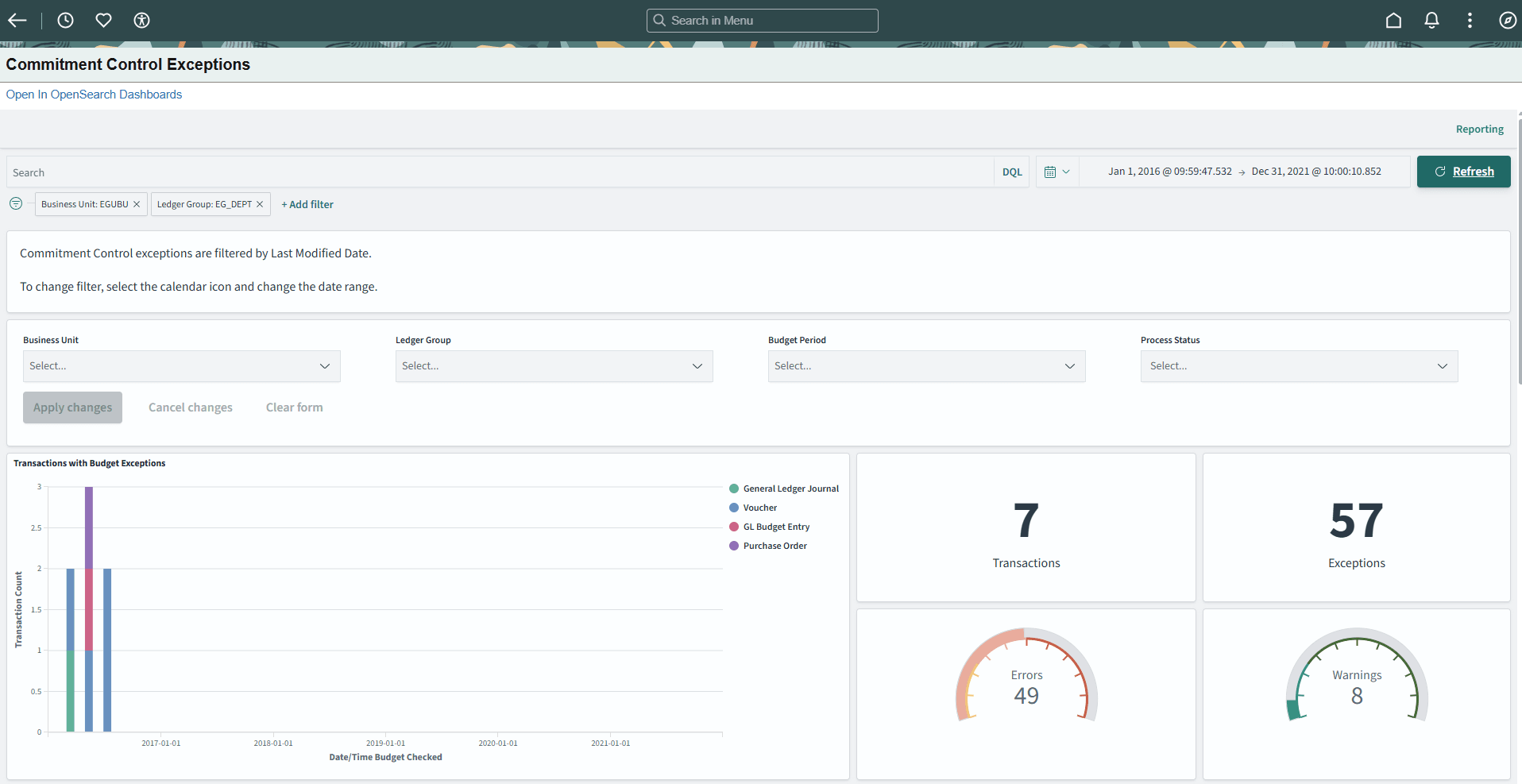Switch query language via DQL
This screenshot has height=784, width=1522.
tap(1011, 172)
